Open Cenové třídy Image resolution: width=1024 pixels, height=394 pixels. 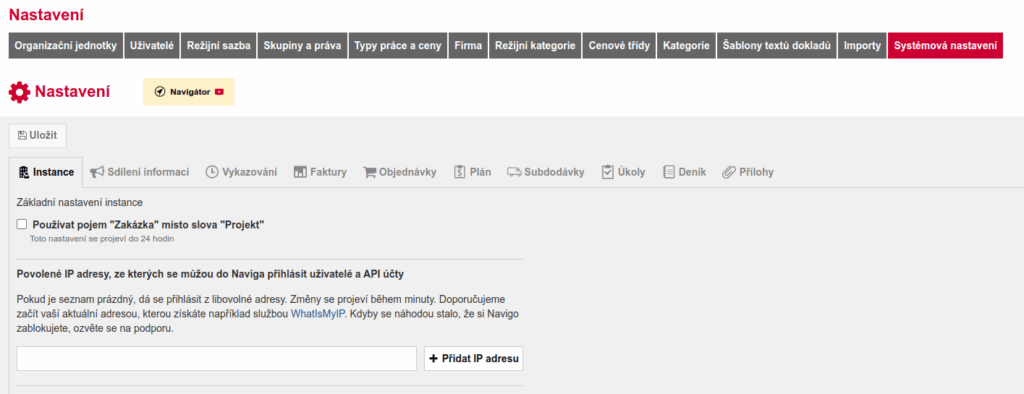(x=619, y=46)
